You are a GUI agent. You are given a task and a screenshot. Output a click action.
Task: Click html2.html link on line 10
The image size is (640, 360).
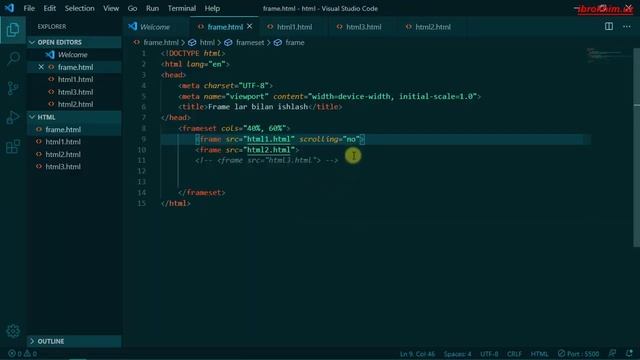[269, 150]
